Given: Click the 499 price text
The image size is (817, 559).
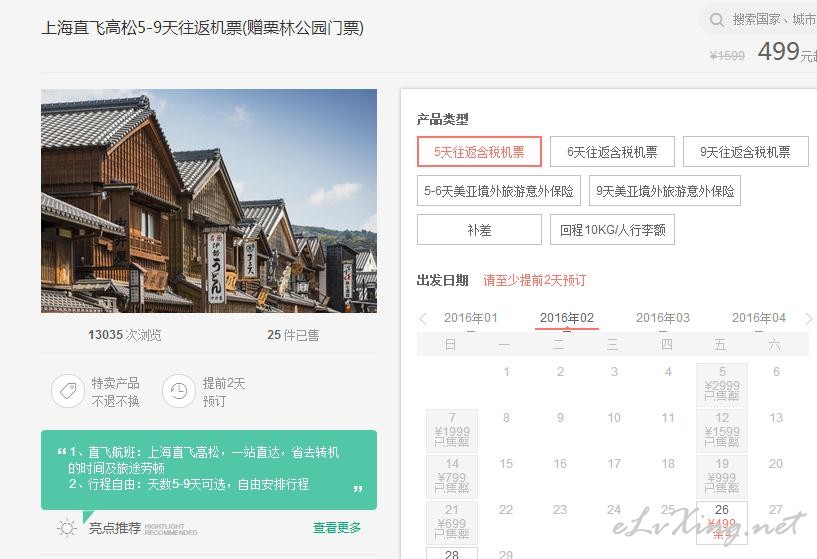Looking at the screenshot, I should coord(778,51).
